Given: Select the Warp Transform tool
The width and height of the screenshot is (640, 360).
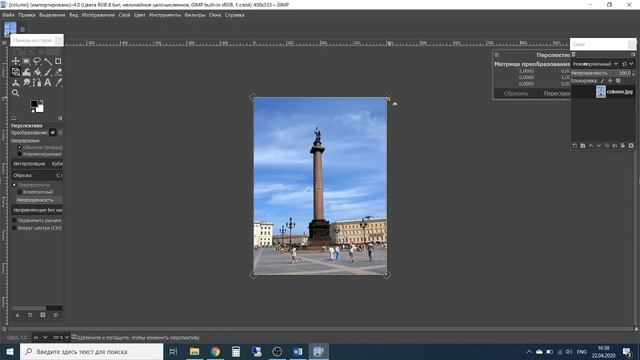Looking at the screenshot, I should pos(27,72).
